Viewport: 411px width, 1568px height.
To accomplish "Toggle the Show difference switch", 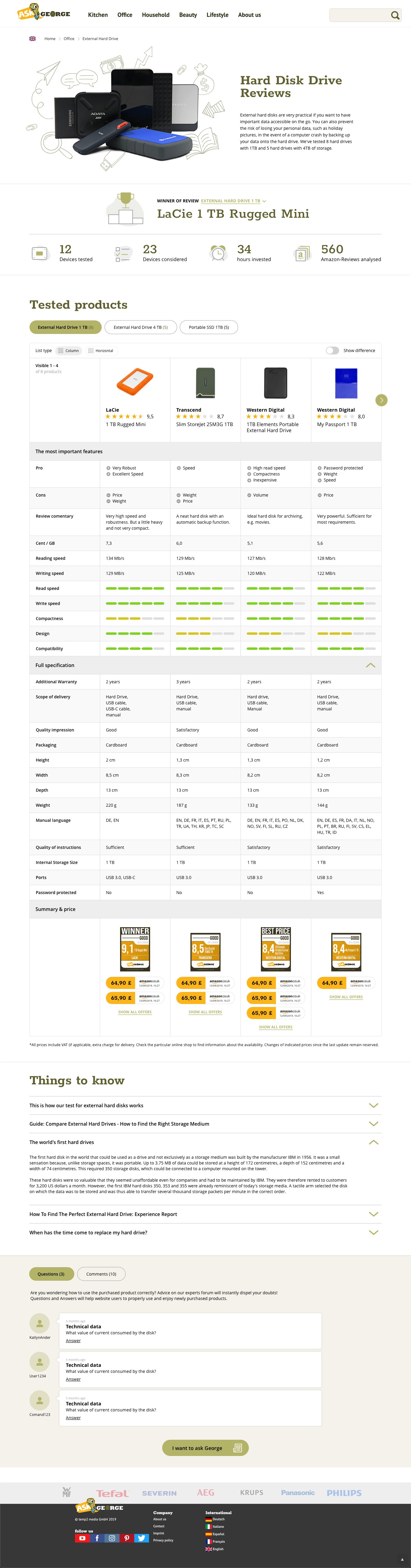I will click(332, 351).
